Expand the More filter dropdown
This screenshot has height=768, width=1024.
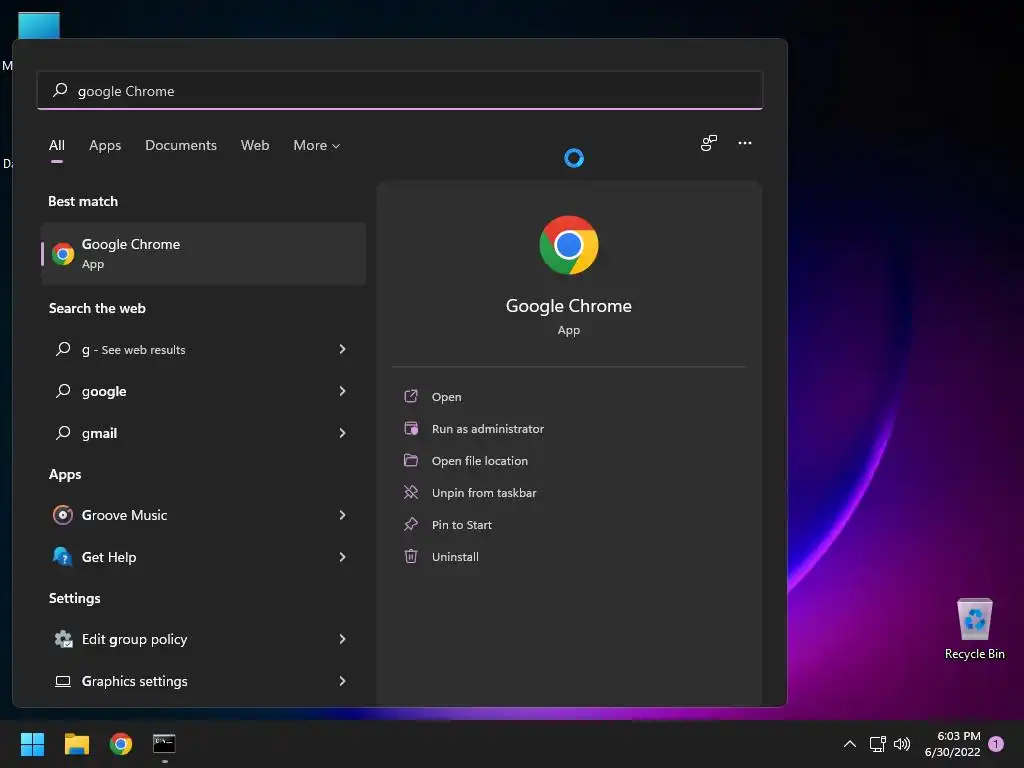(317, 146)
